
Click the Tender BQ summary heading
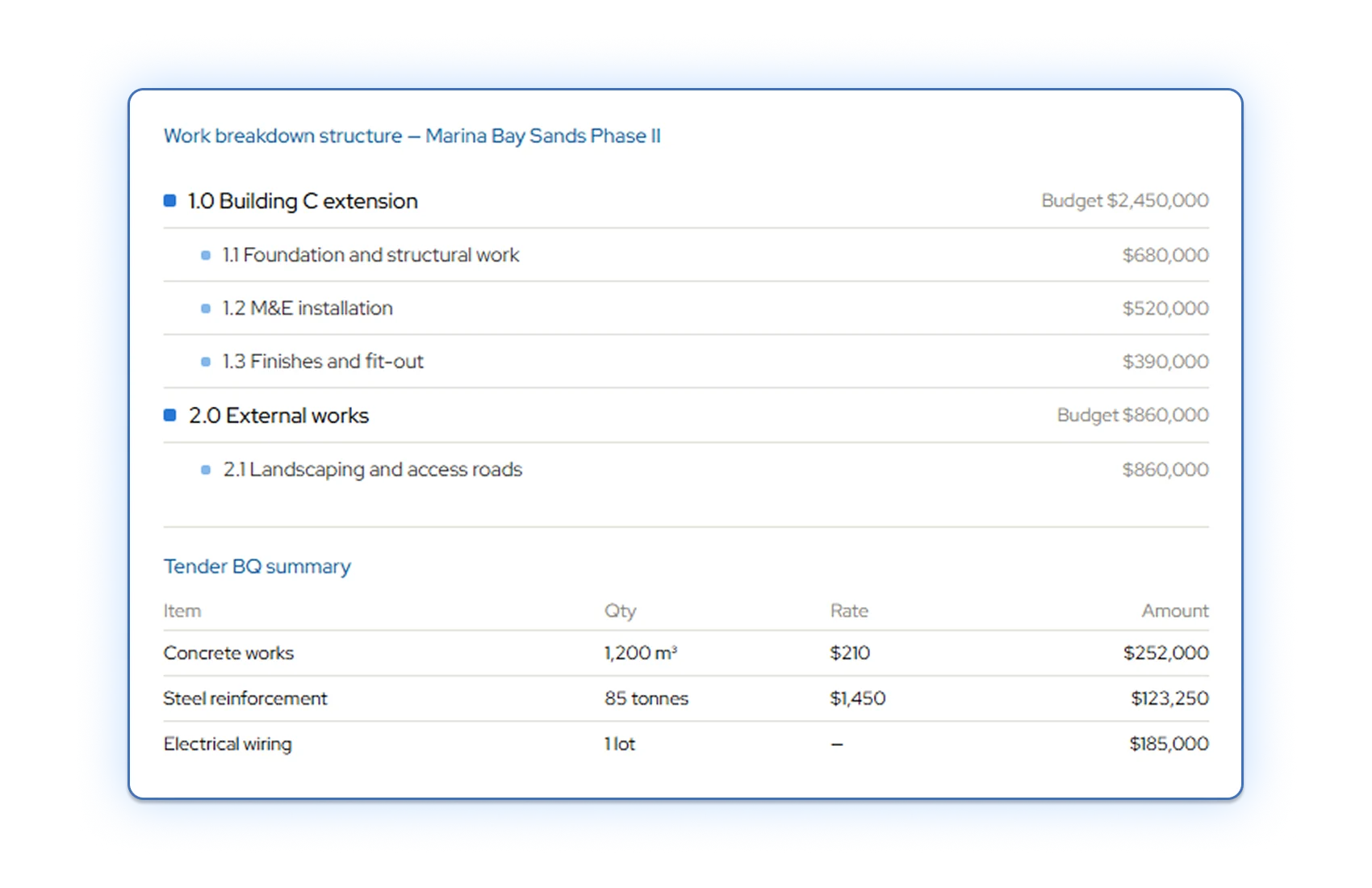(x=257, y=567)
